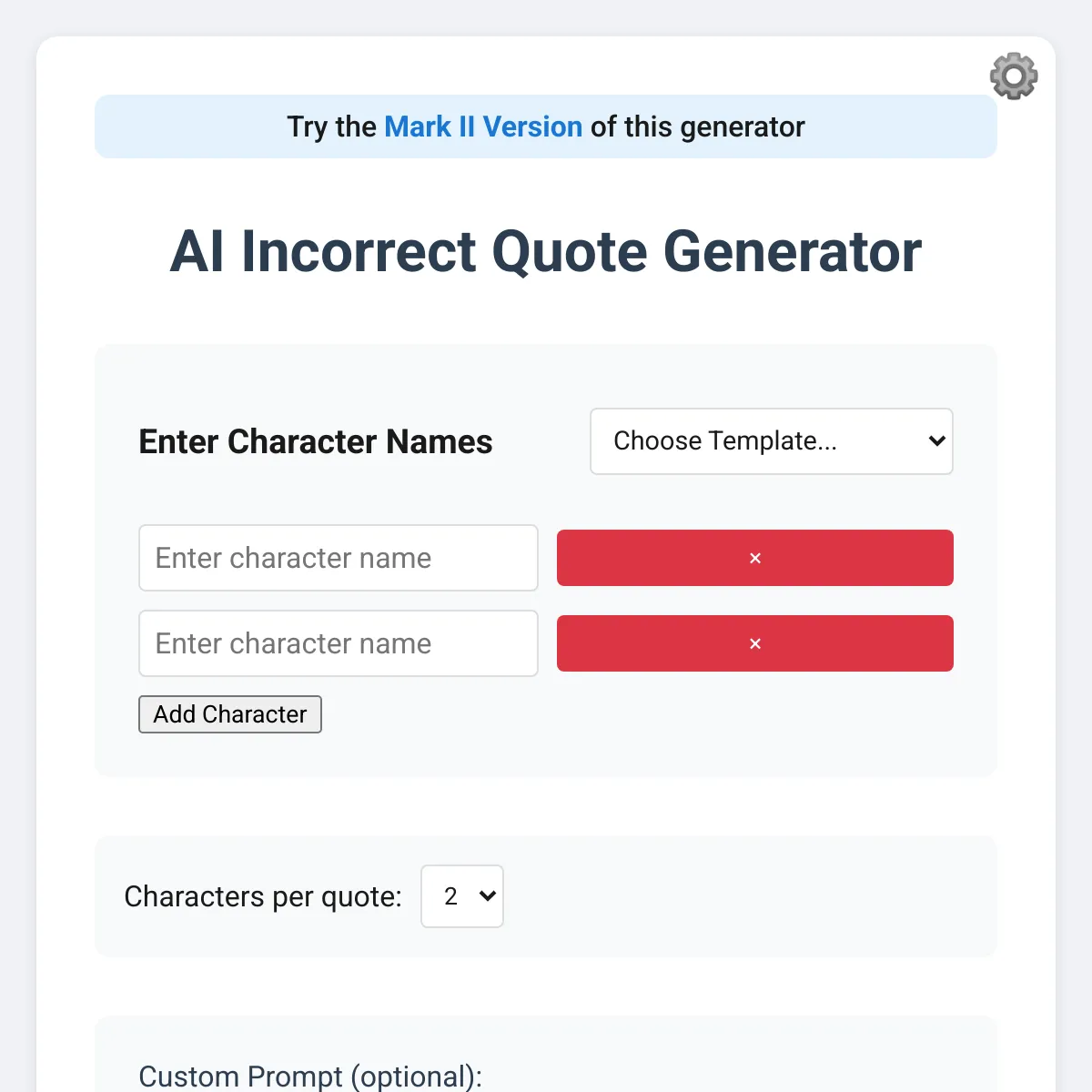1092x1092 pixels.
Task: Click the chevron beside the number 2
Action: tap(488, 896)
